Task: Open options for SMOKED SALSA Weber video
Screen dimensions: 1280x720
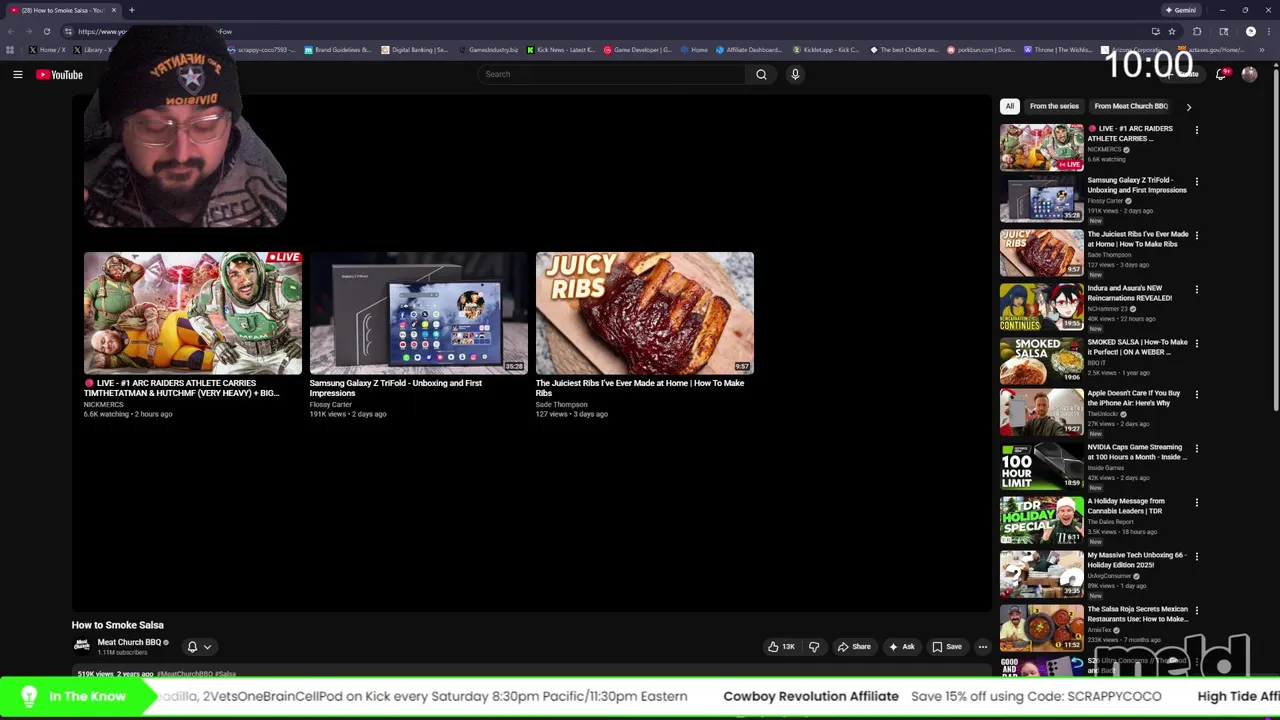Action: (x=1196, y=344)
